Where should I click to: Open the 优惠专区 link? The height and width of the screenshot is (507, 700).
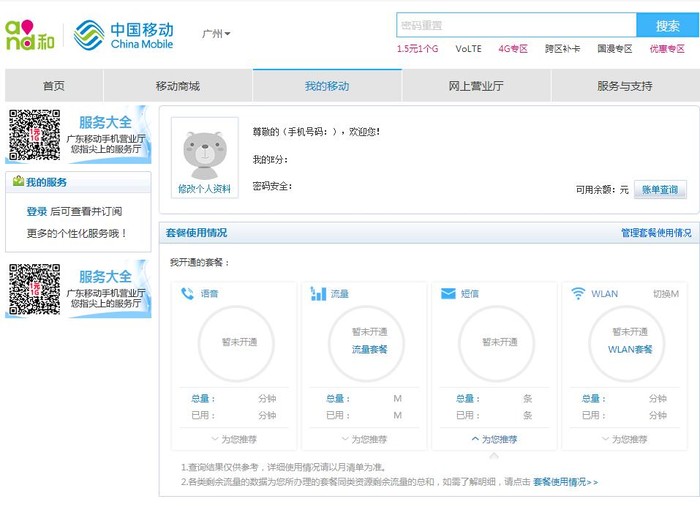(x=667, y=49)
